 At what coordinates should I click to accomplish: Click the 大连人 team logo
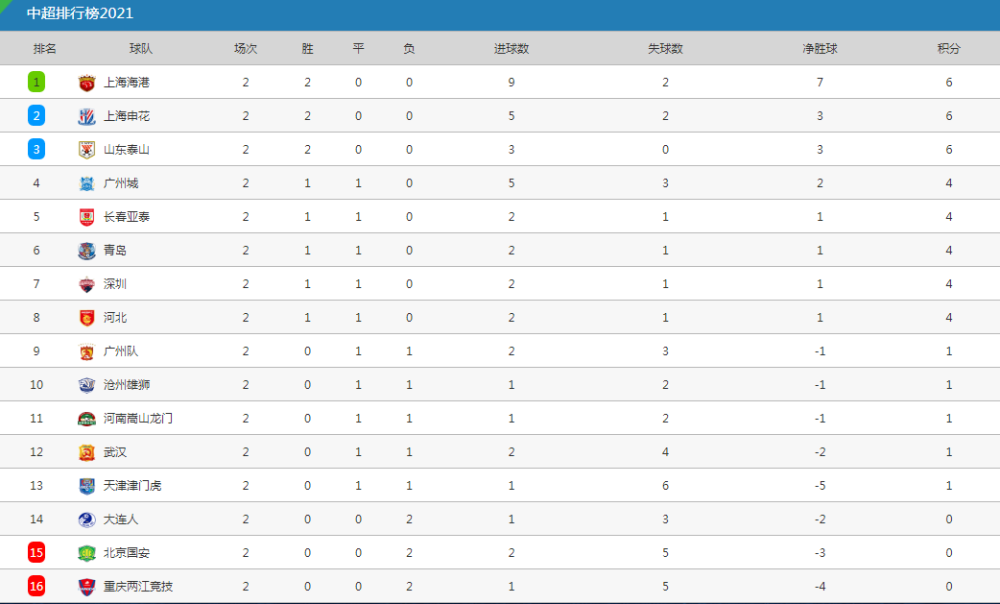click(x=87, y=520)
